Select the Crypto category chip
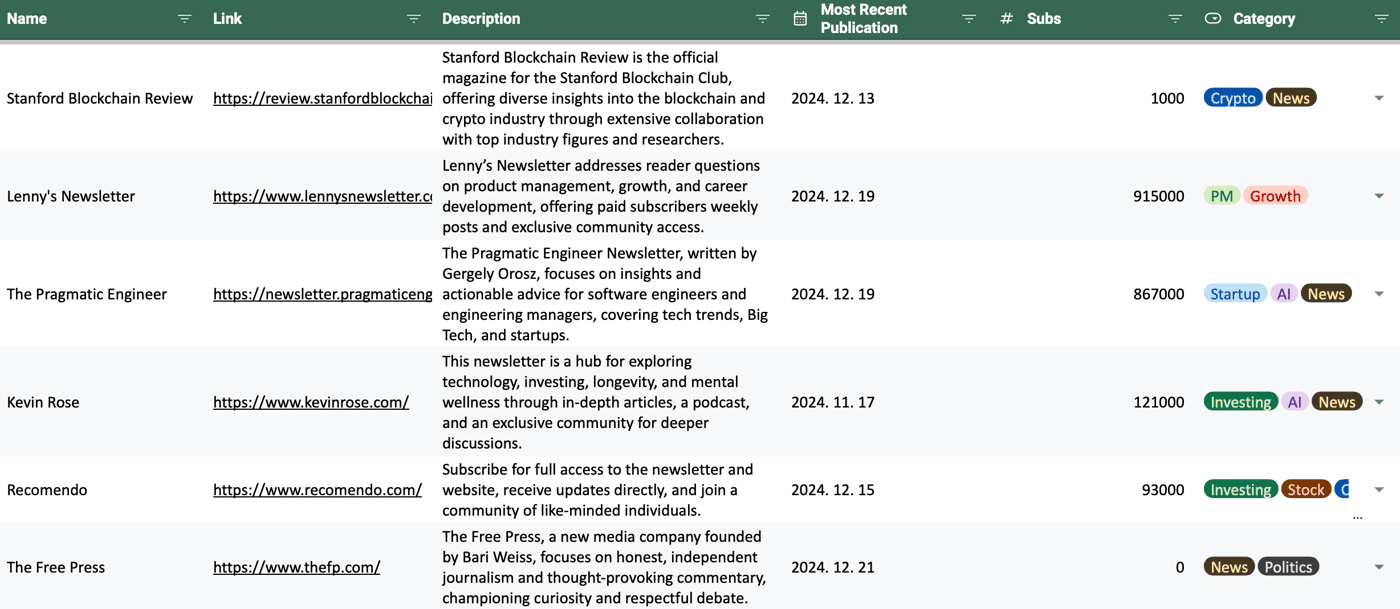The width and height of the screenshot is (1400, 609). click(1233, 98)
